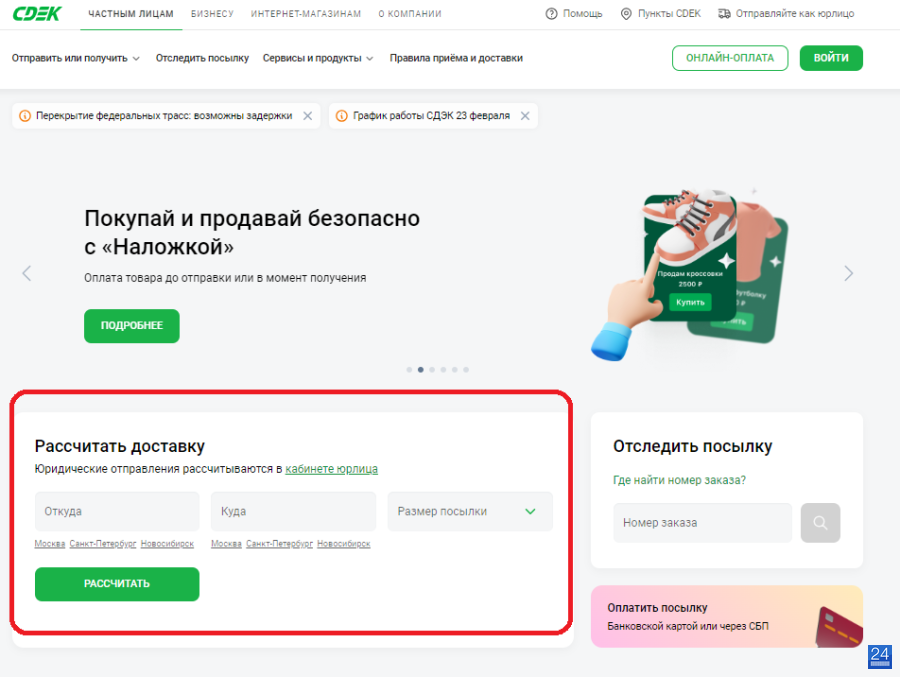
Task: Click the truck icon for Отправляйте как юрлицо
Action: tap(724, 14)
